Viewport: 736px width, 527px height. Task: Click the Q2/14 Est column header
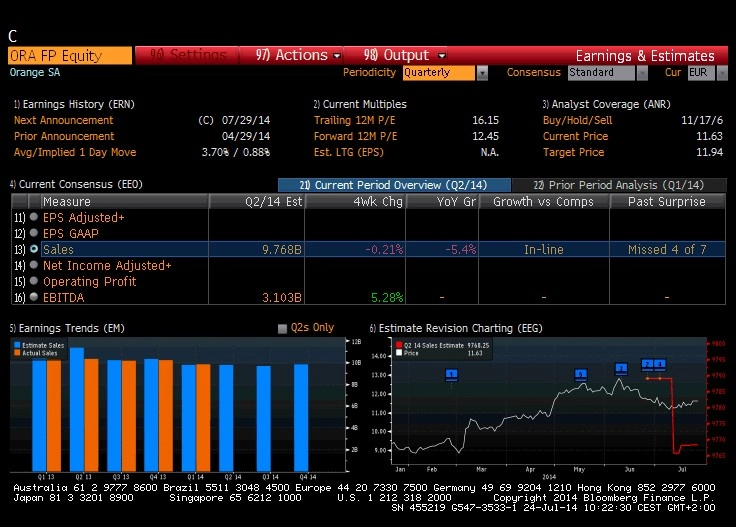257,202
